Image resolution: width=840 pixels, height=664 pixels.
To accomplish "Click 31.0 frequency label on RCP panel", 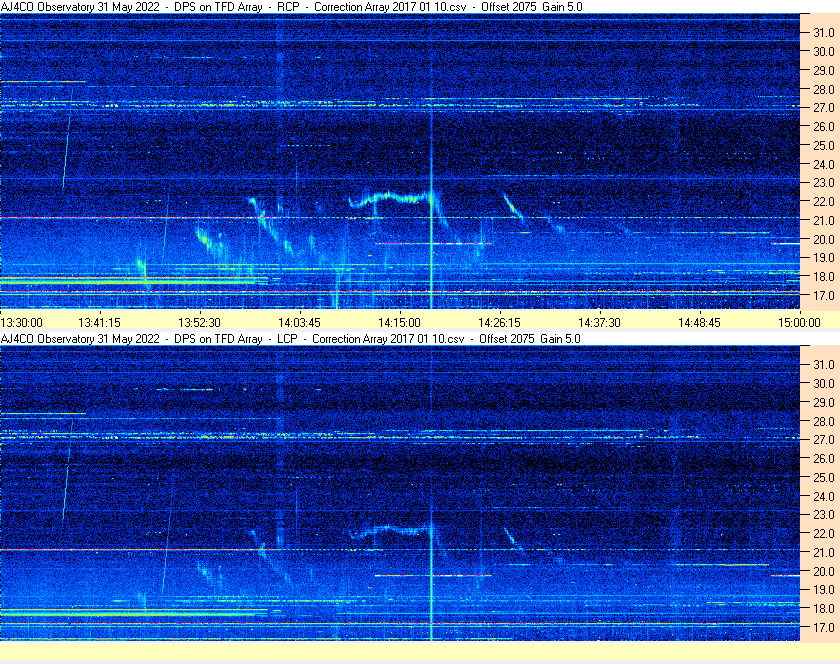I will [x=824, y=33].
